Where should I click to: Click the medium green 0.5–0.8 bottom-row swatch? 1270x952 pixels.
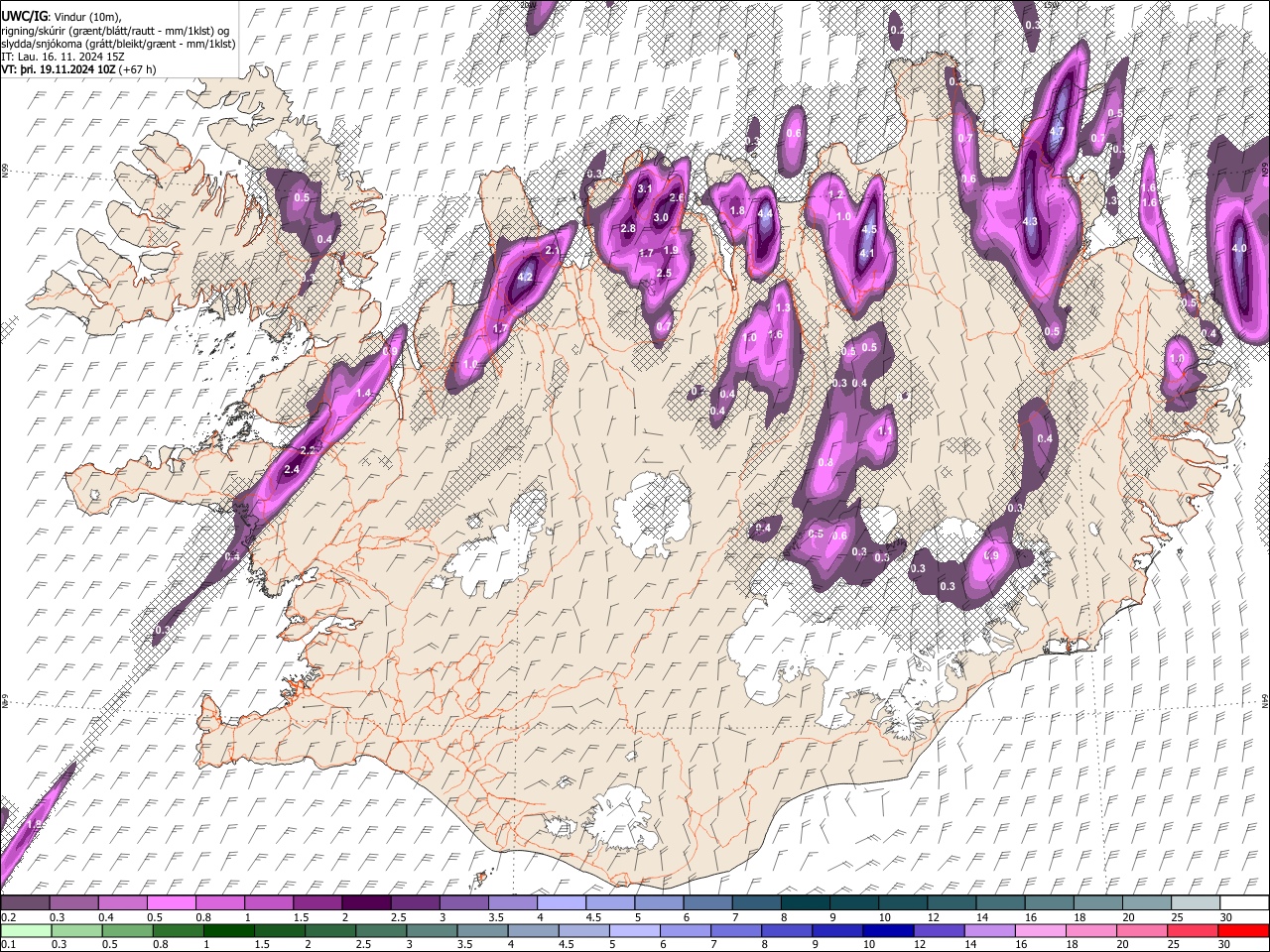128,931
